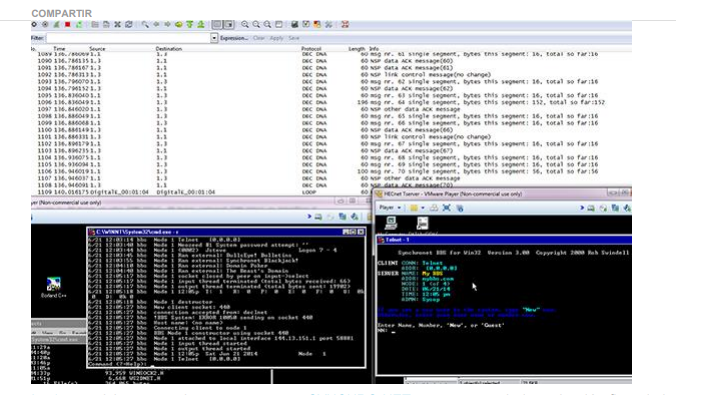This screenshot has width=715, height=395.
Task: Click the Apply filter button
Action: [x=276, y=38]
